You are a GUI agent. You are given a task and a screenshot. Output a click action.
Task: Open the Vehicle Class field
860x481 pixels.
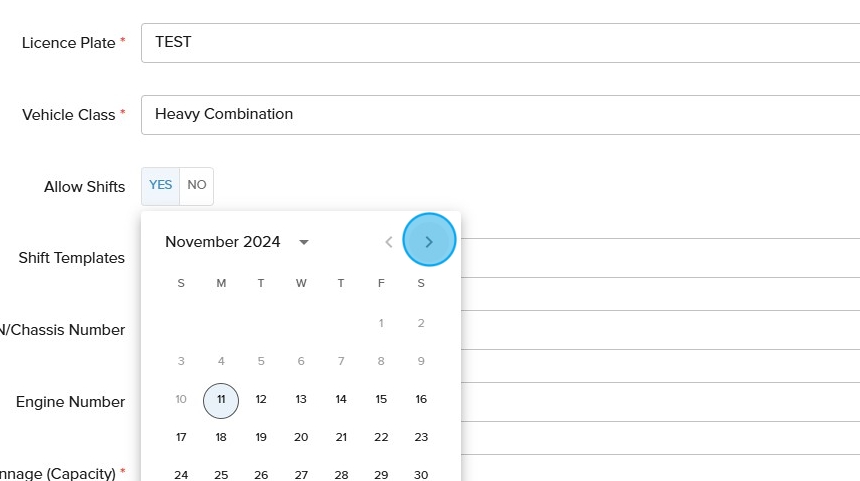[x=500, y=114]
